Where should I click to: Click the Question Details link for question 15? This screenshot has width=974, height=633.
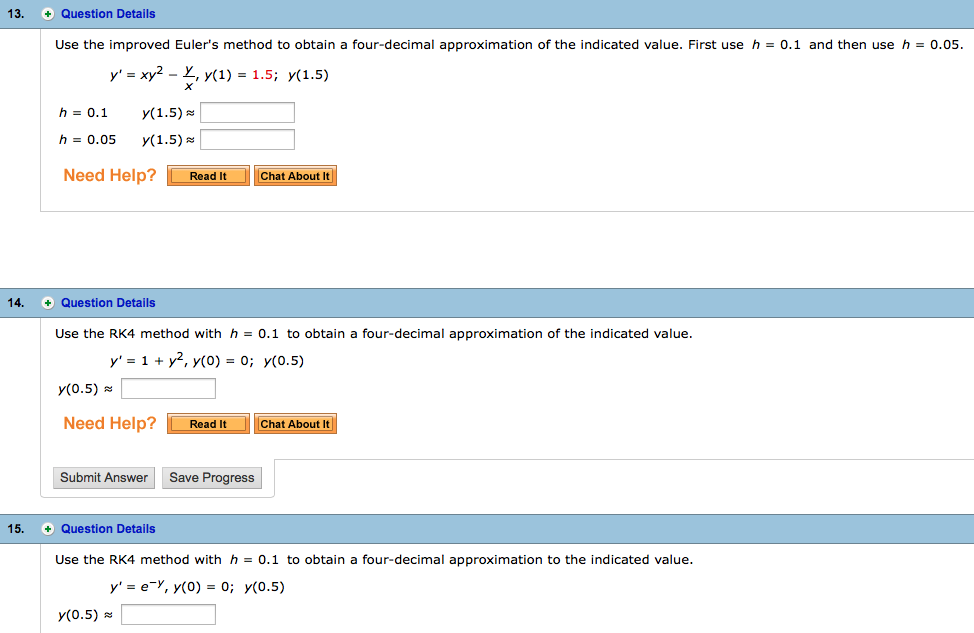(109, 528)
